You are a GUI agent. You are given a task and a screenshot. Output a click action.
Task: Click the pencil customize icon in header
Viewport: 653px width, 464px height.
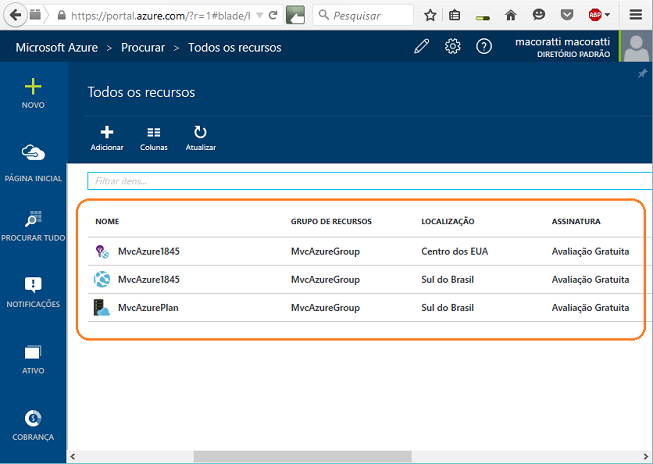[421, 46]
